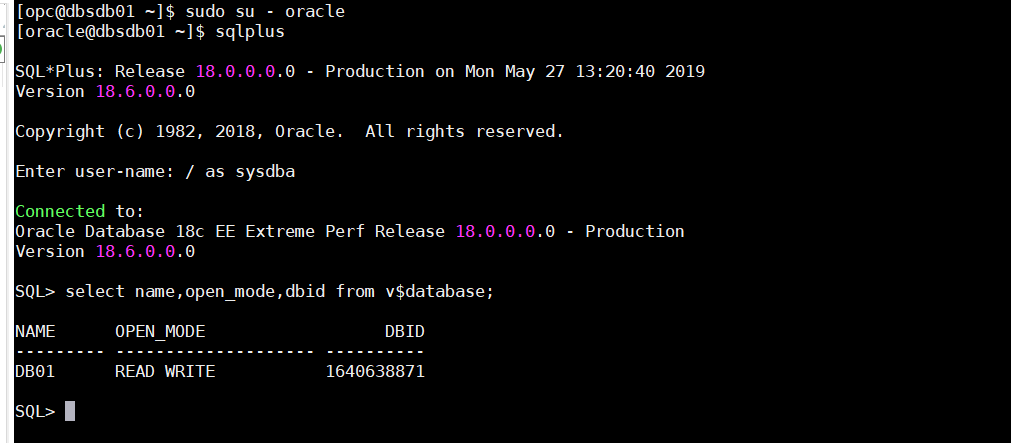Click the v$database word in the query

tap(440, 291)
